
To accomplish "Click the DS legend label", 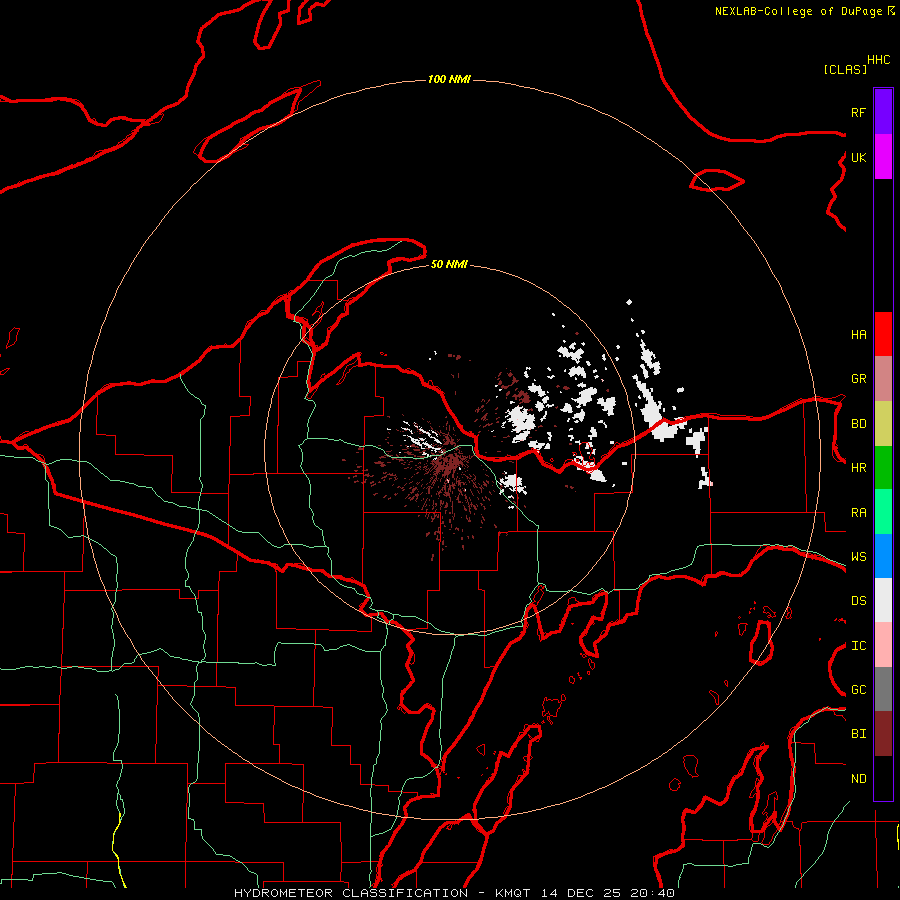I will 858,601.
